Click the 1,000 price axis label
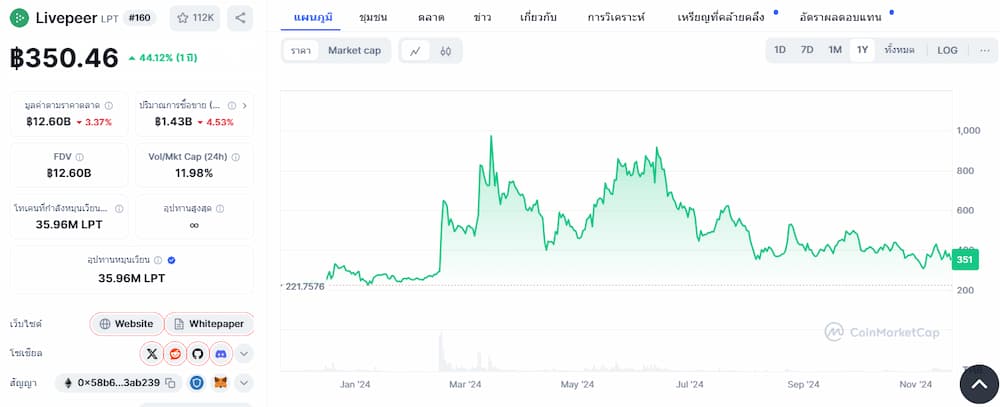The height and width of the screenshot is (407, 1000). [967, 130]
